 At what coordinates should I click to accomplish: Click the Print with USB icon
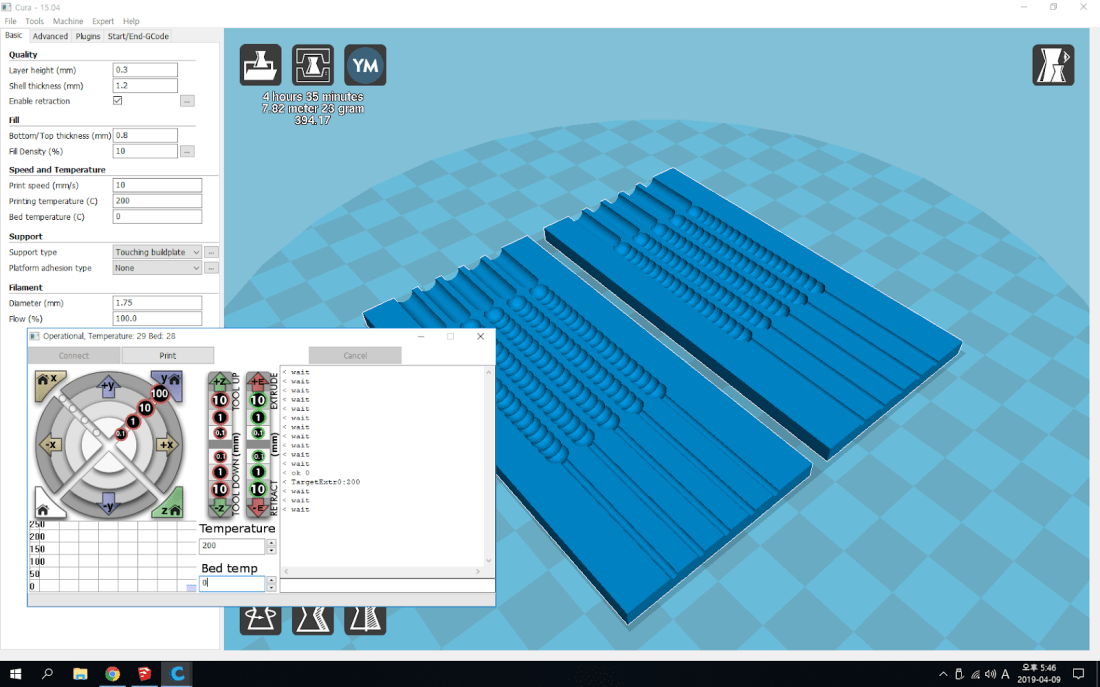[x=312, y=65]
